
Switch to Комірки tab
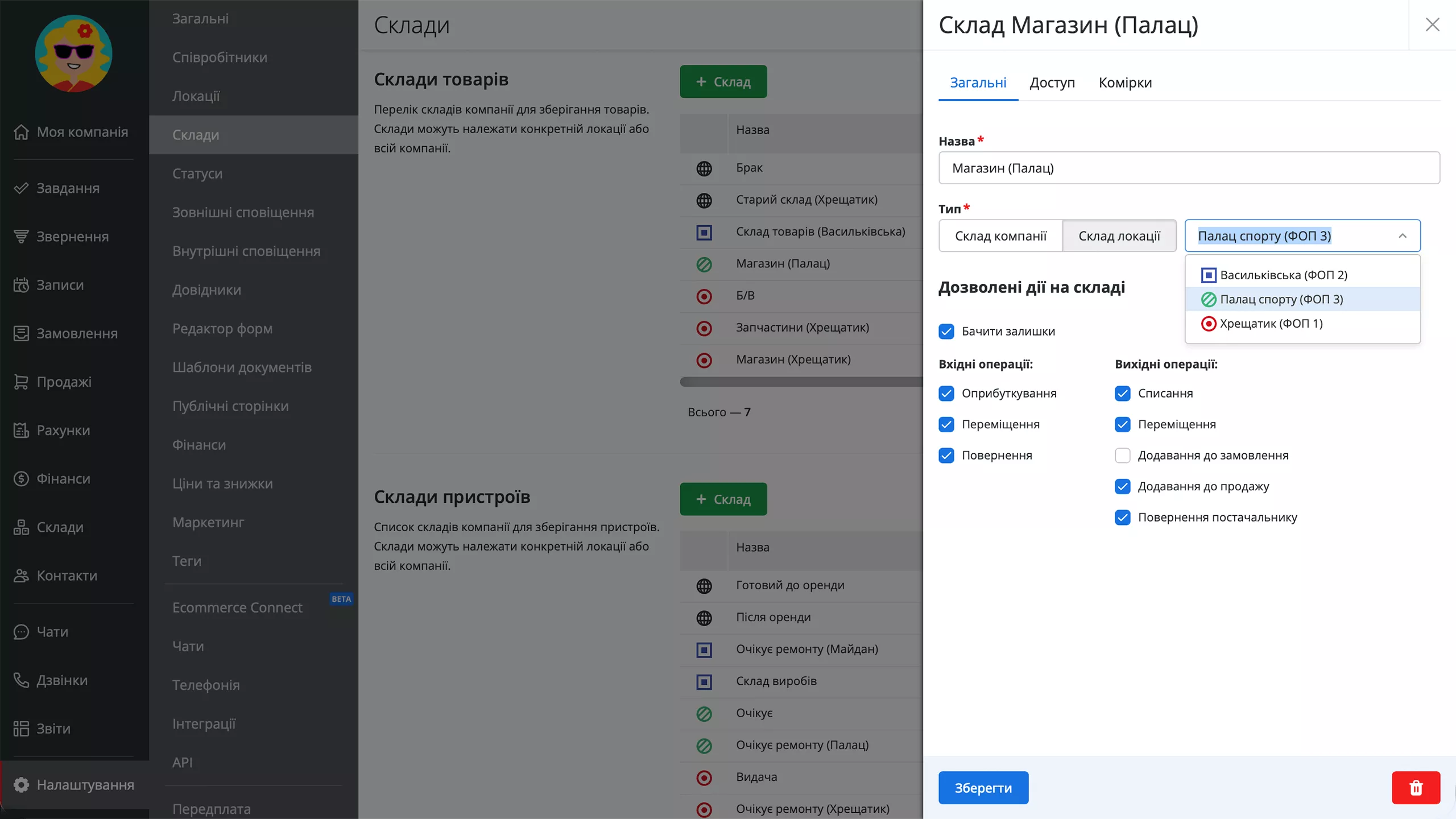click(x=1125, y=83)
